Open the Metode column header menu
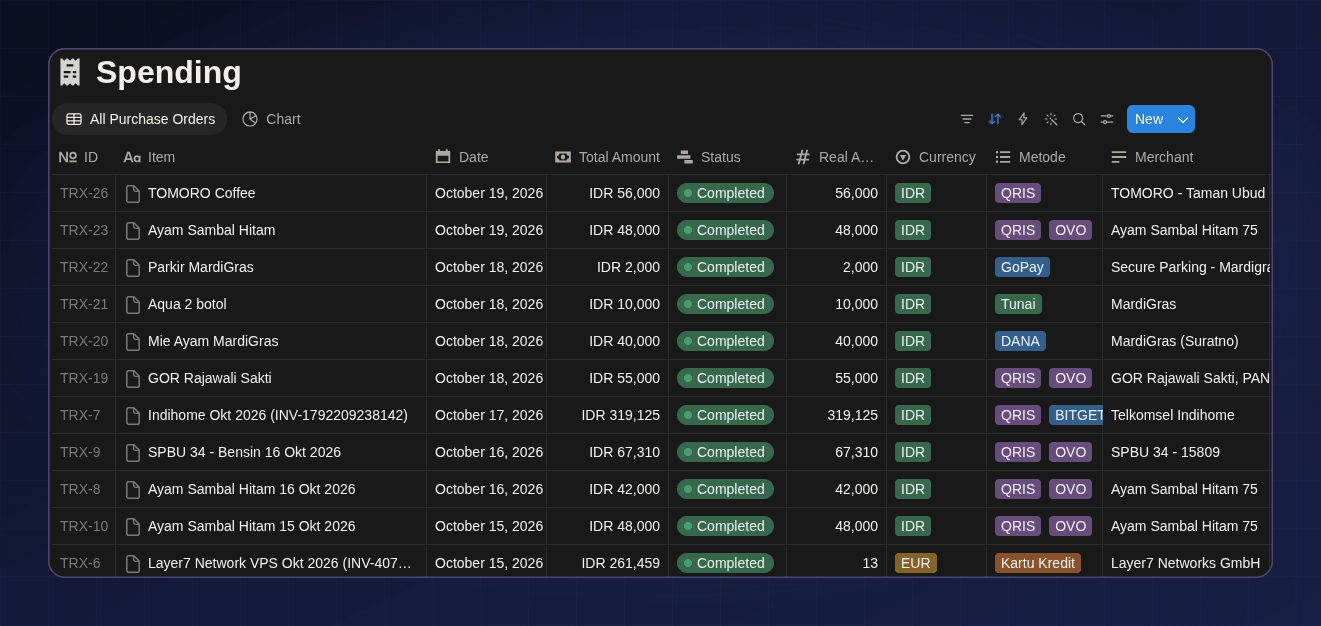This screenshot has width=1321, height=626. click(x=1044, y=157)
